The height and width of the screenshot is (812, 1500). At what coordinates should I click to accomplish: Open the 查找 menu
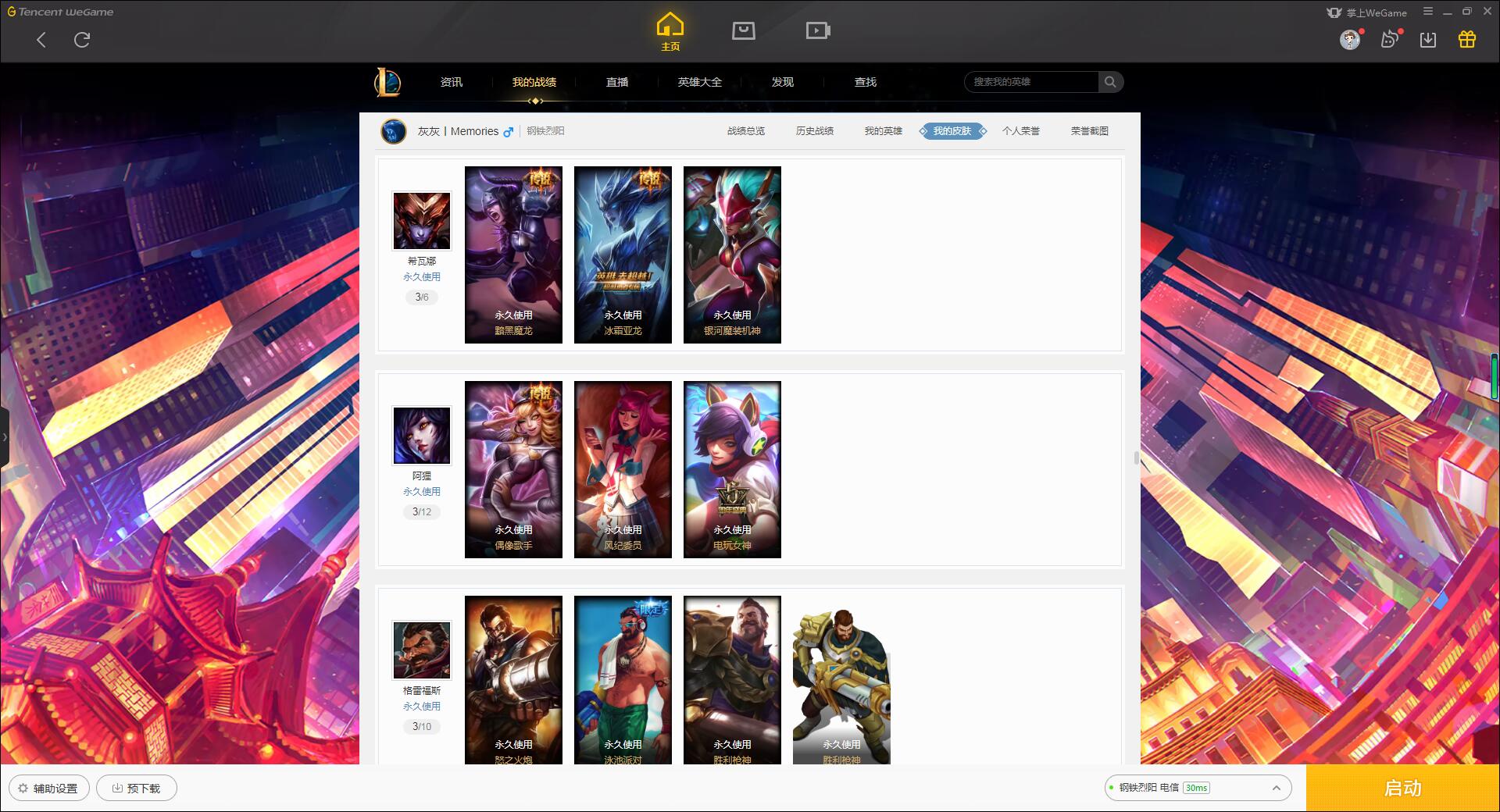[x=866, y=82]
